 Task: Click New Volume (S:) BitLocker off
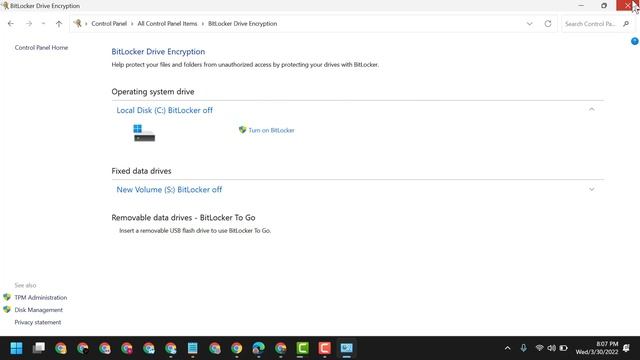click(x=169, y=189)
